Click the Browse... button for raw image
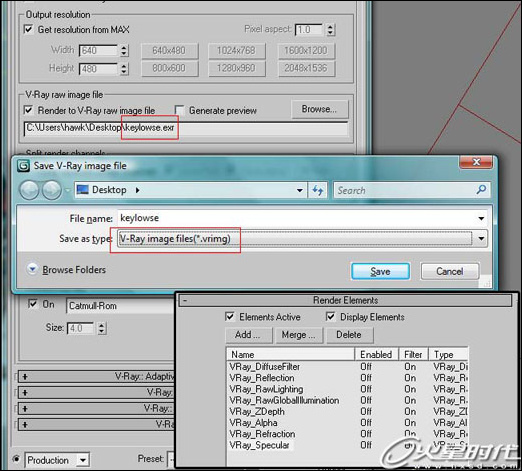Screen dimensions: 522x471 (320, 109)
